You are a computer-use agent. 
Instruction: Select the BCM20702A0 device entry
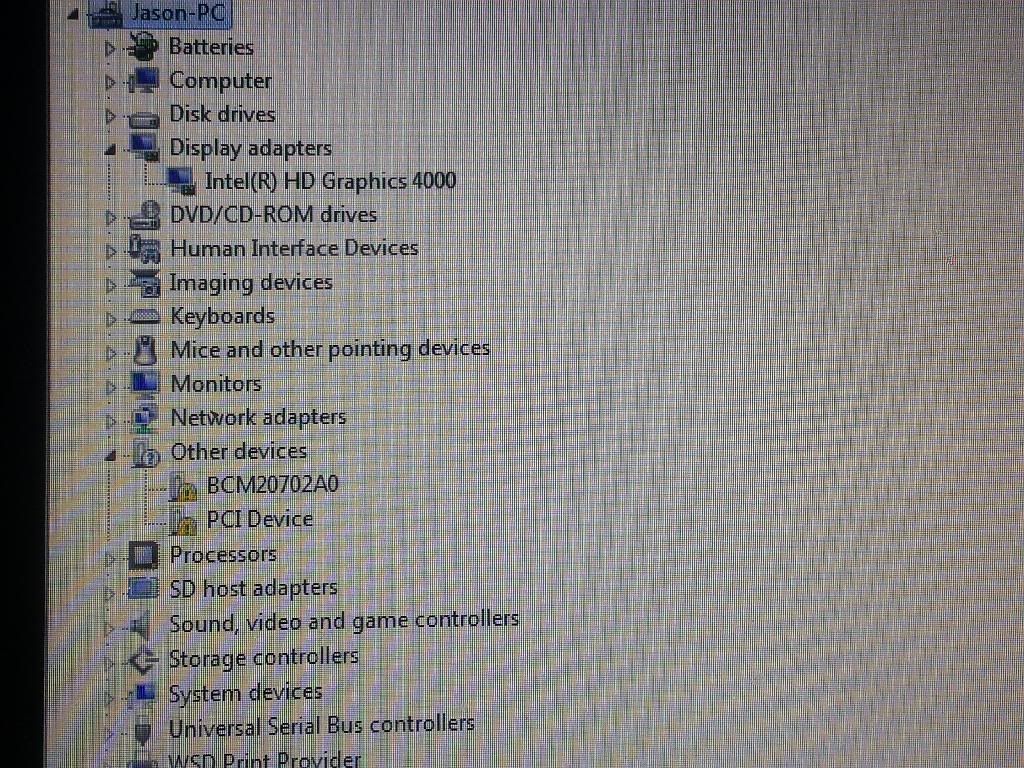(x=273, y=485)
